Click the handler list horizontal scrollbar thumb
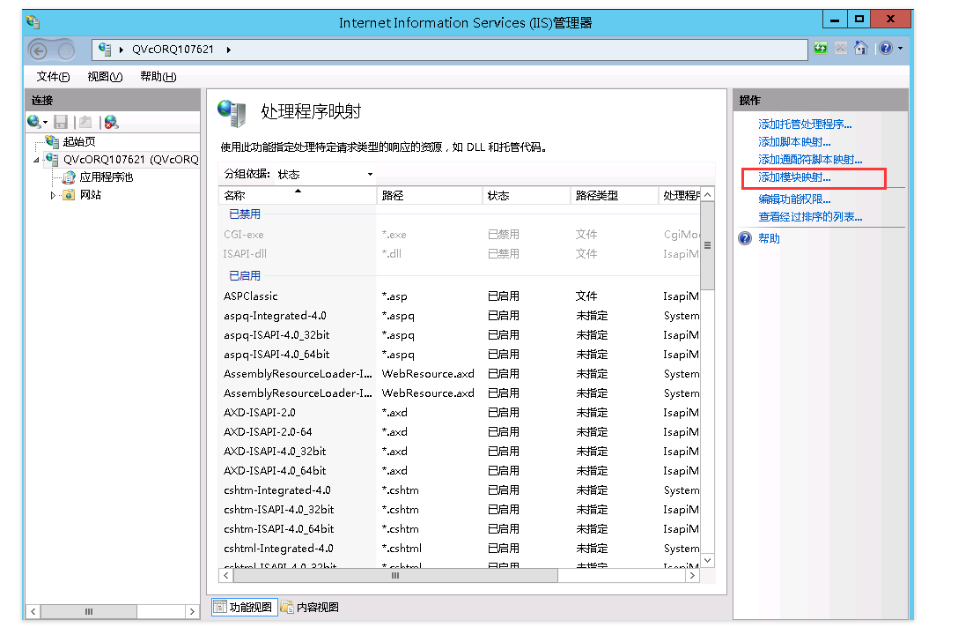This screenshot has width=971, height=631. click(x=395, y=576)
